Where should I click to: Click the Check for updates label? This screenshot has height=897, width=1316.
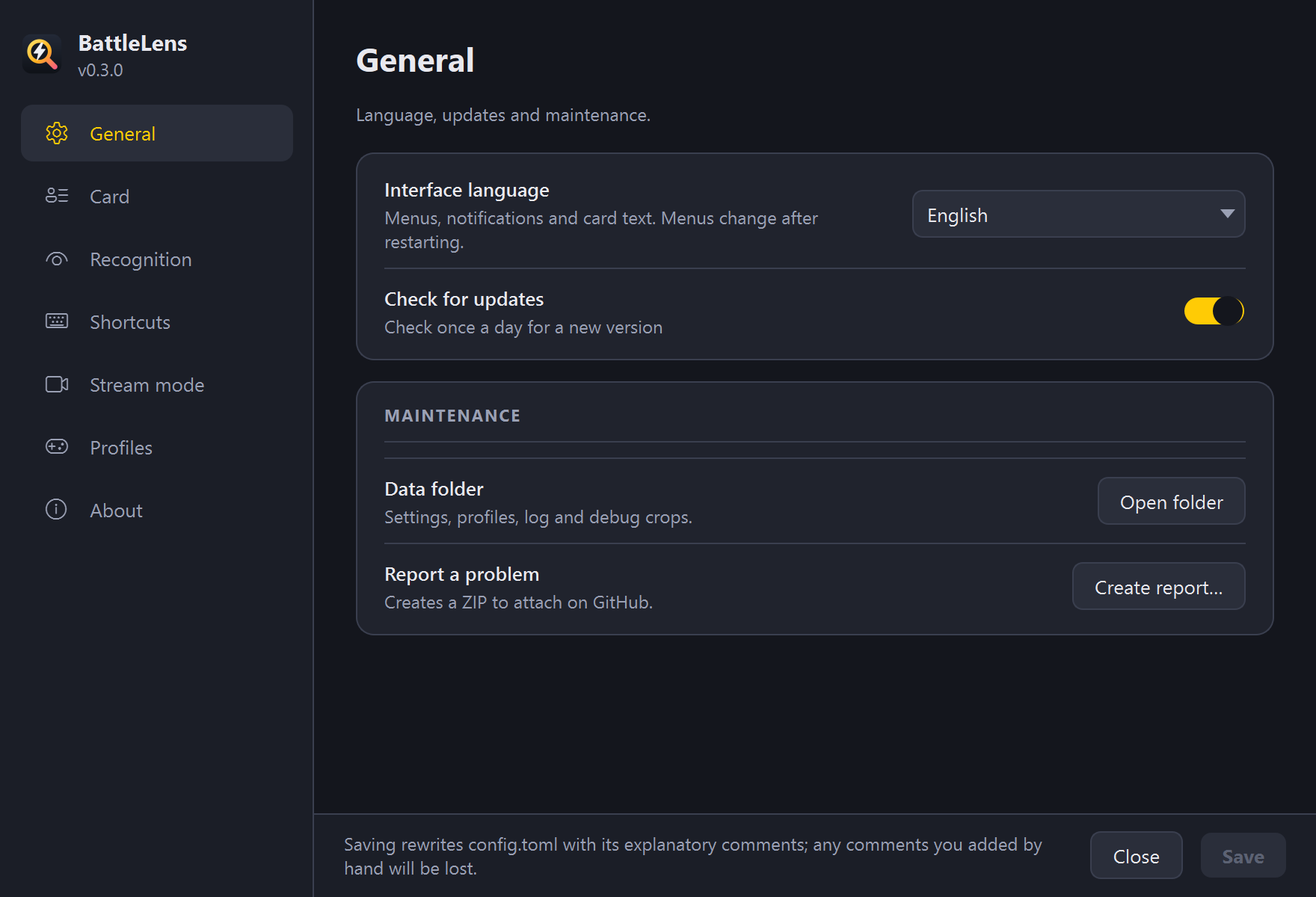click(464, 299)
